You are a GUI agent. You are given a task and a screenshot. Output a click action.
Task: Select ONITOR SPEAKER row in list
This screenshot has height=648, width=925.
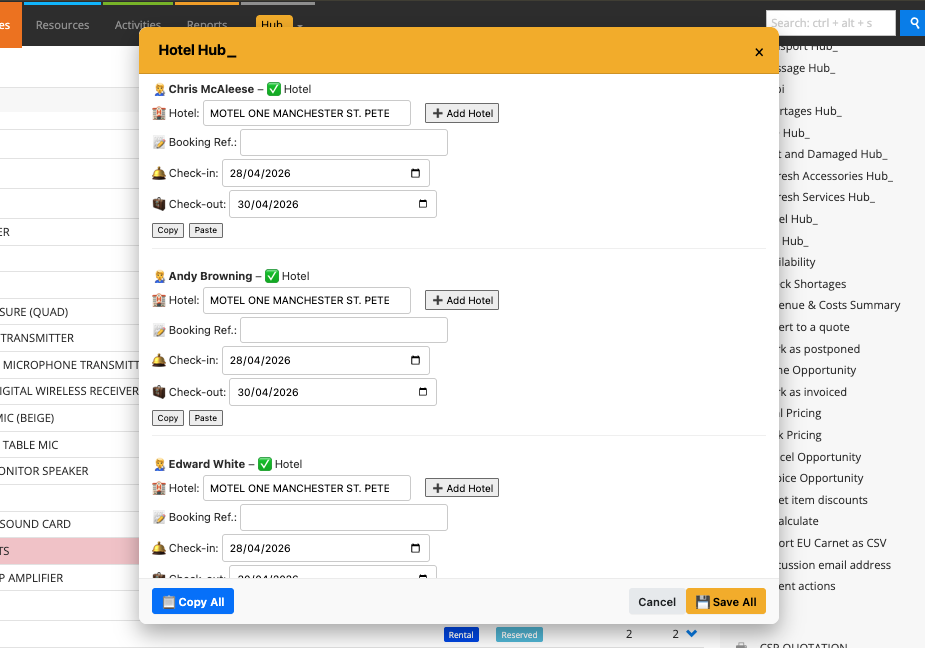pyautogui.click(x=44, y=471)
